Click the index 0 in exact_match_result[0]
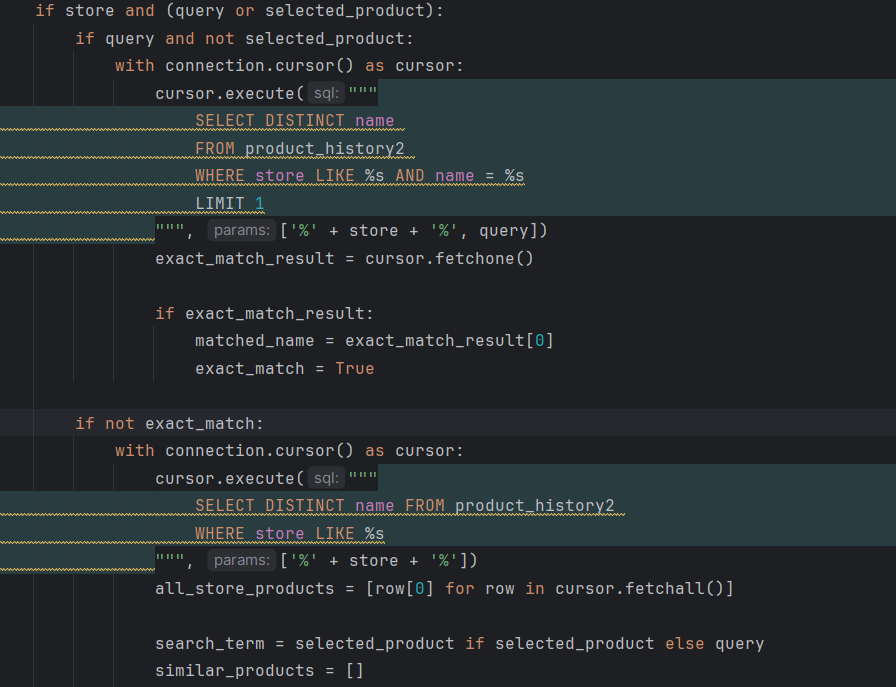 click(x=539, y=341)
